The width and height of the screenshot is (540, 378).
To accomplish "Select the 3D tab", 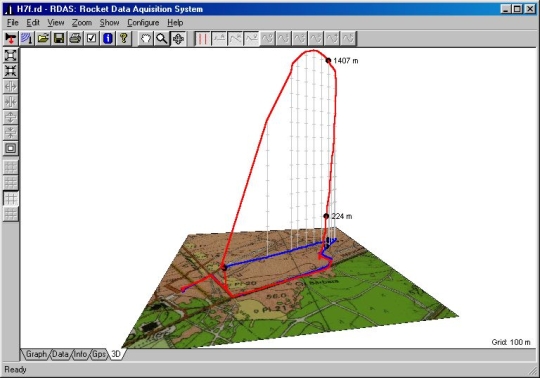I will point(116,354).
